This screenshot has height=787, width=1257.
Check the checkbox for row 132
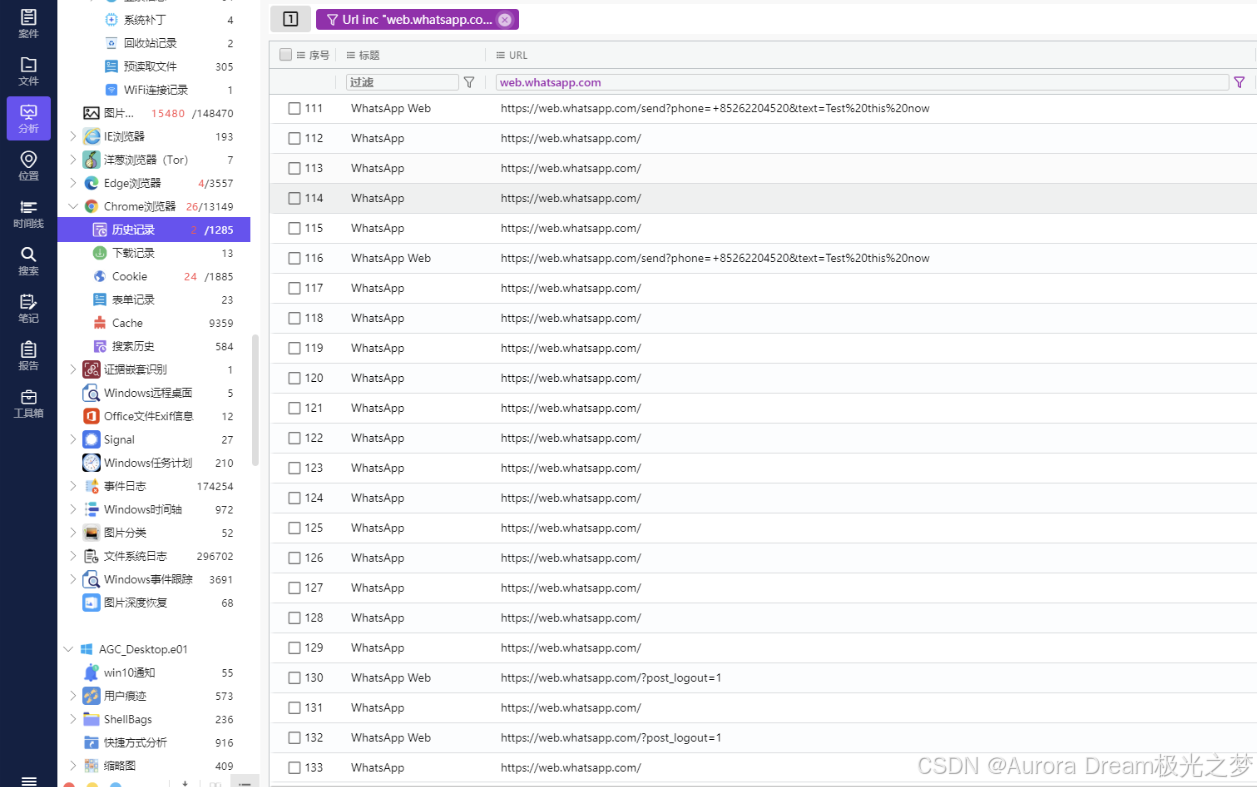[295, 738]
